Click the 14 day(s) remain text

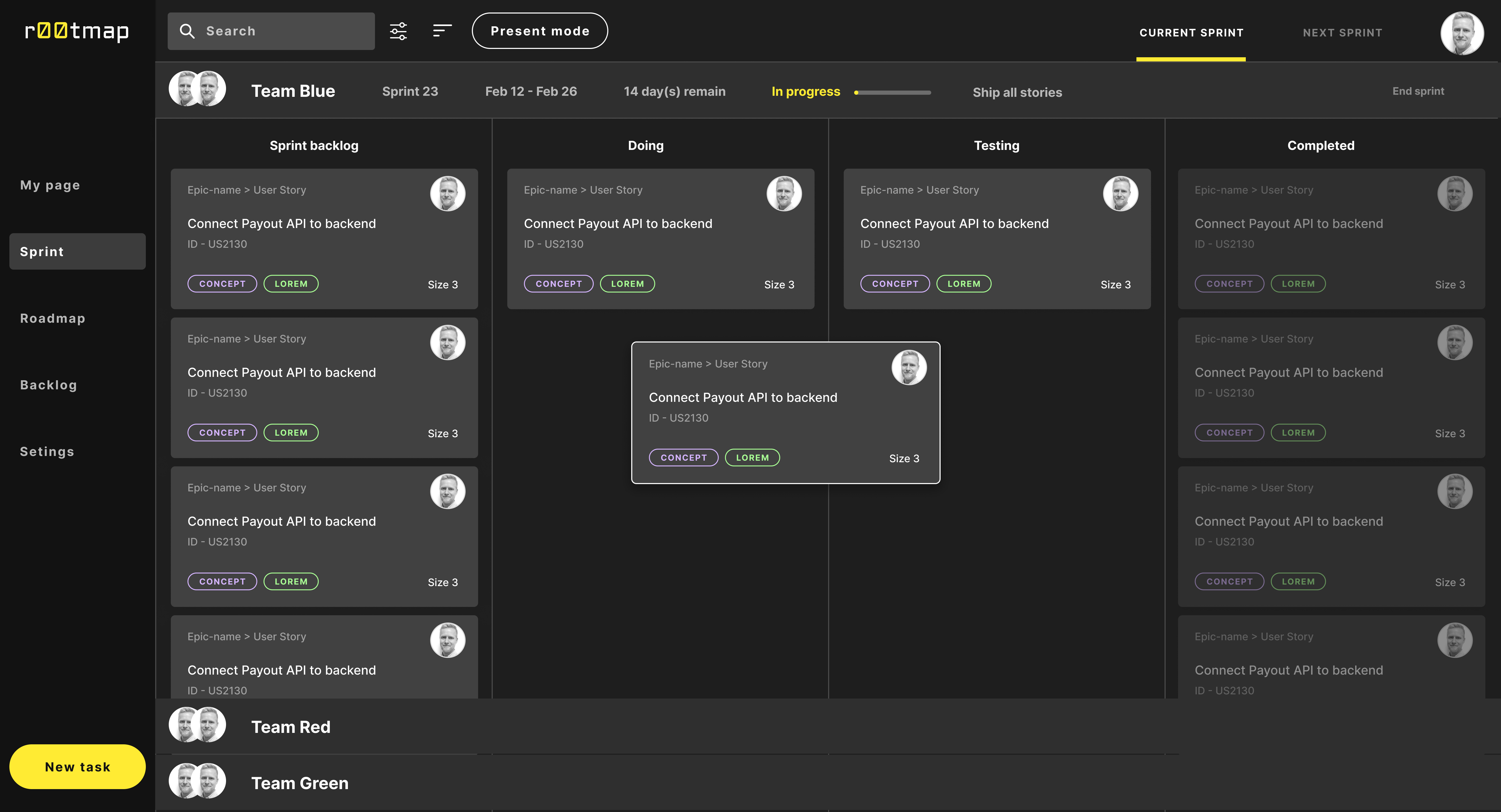(x=674, y=91)
